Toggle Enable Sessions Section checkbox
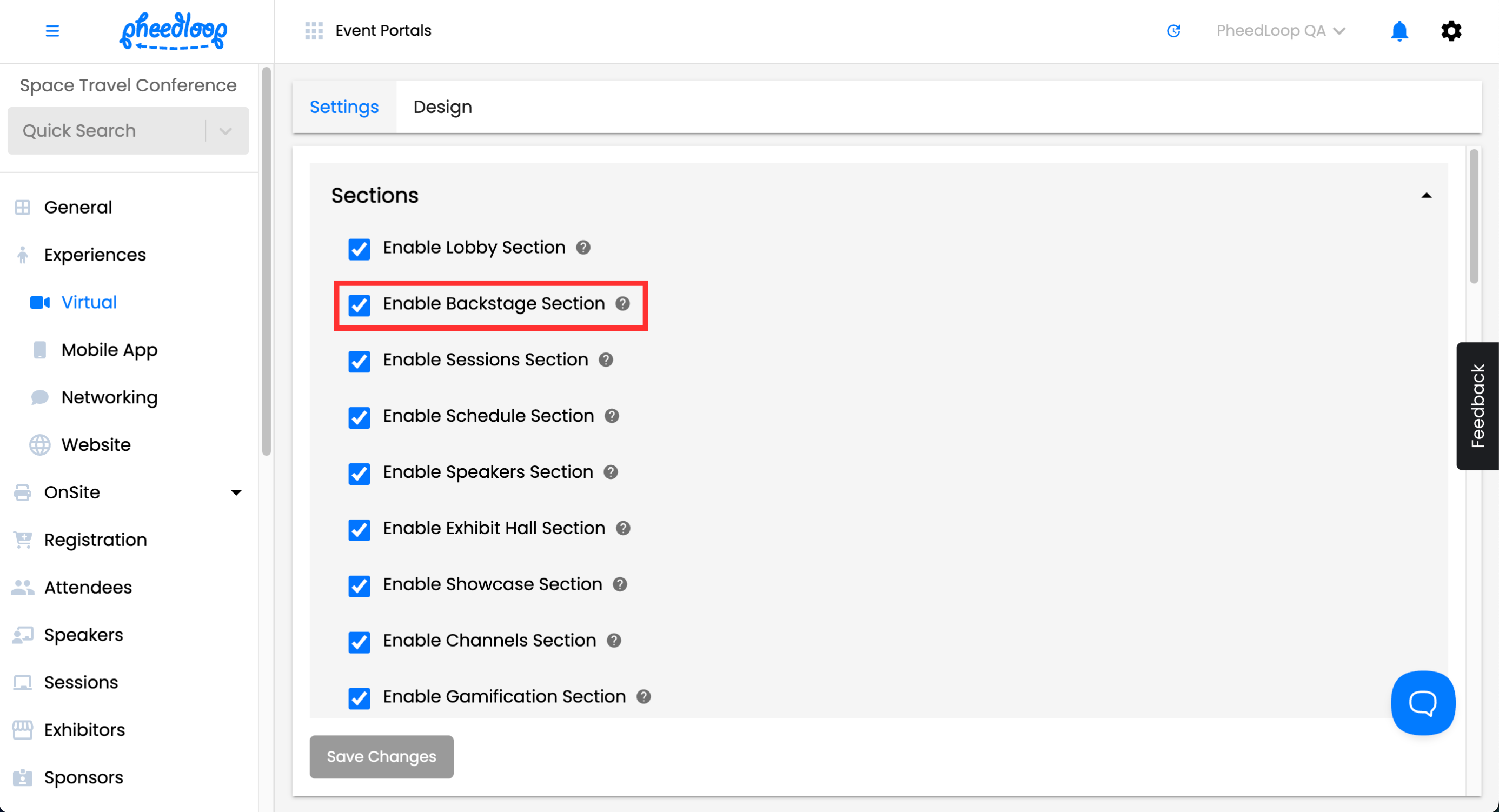The image size is (1499, 812). 359,361
